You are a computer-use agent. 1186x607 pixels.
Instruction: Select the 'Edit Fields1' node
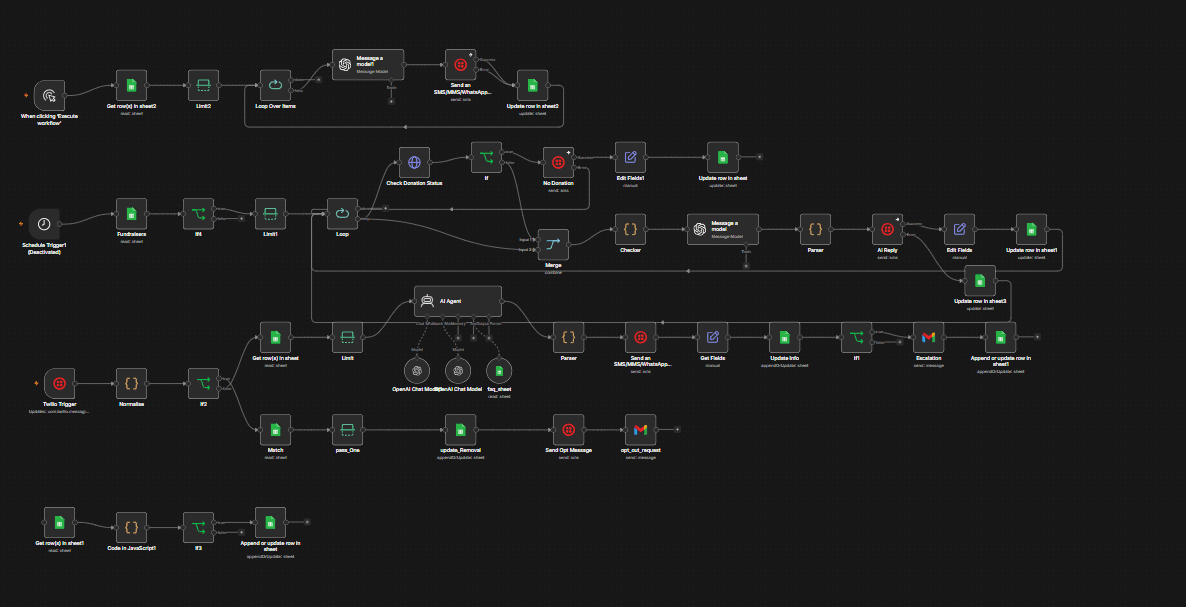[x=630, y=157]
